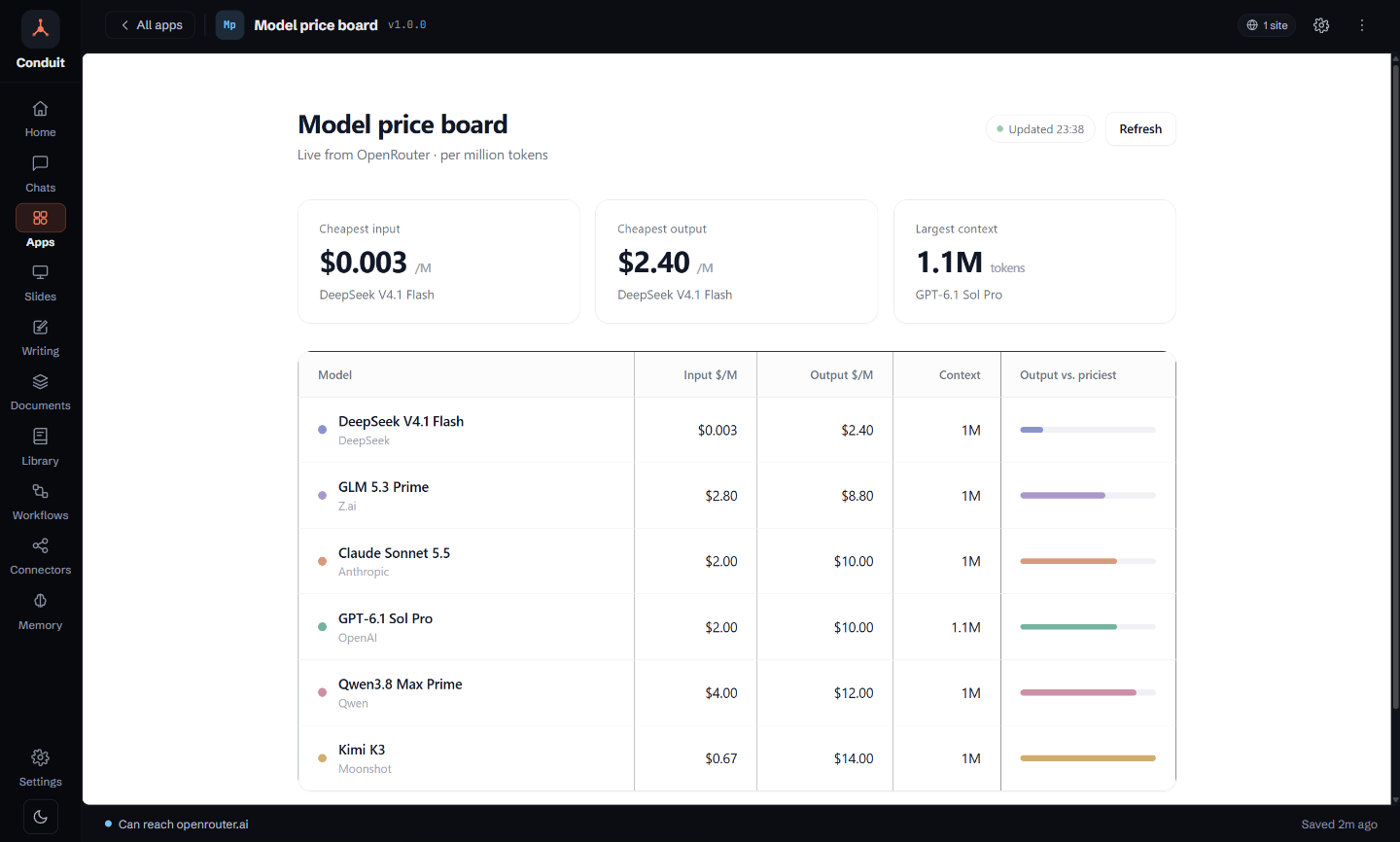Click the Updated 23:38 status pill
This screenshot has width=1400, height=842.
tap(1040, 129)
